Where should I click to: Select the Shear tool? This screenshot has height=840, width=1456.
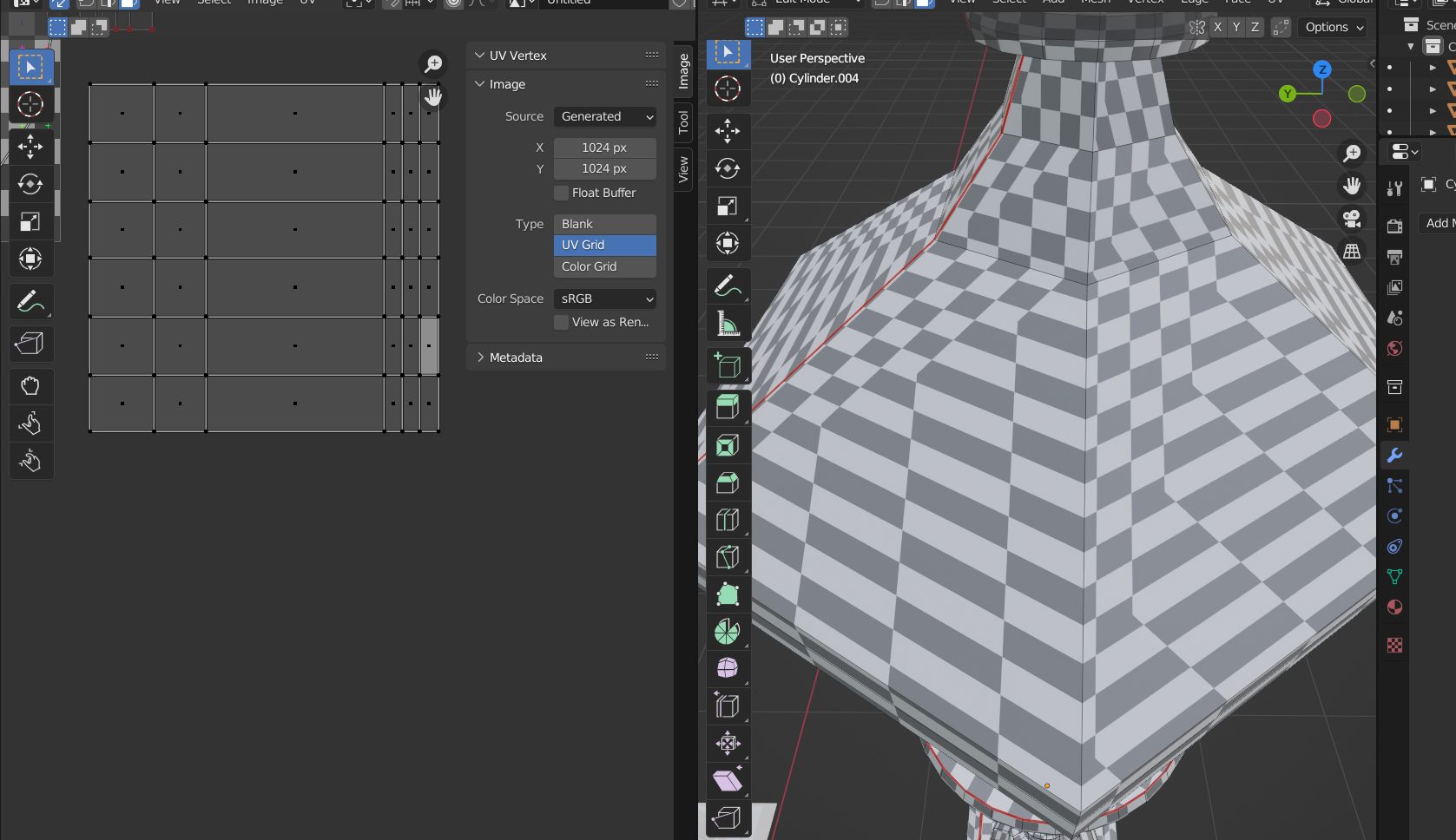click(x=728, y=780)
